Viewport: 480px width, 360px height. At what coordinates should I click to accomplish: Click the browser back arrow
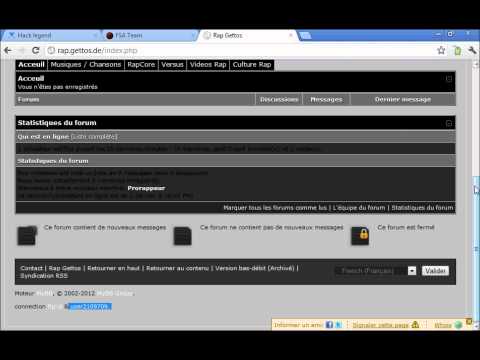(x=8, y=50)
